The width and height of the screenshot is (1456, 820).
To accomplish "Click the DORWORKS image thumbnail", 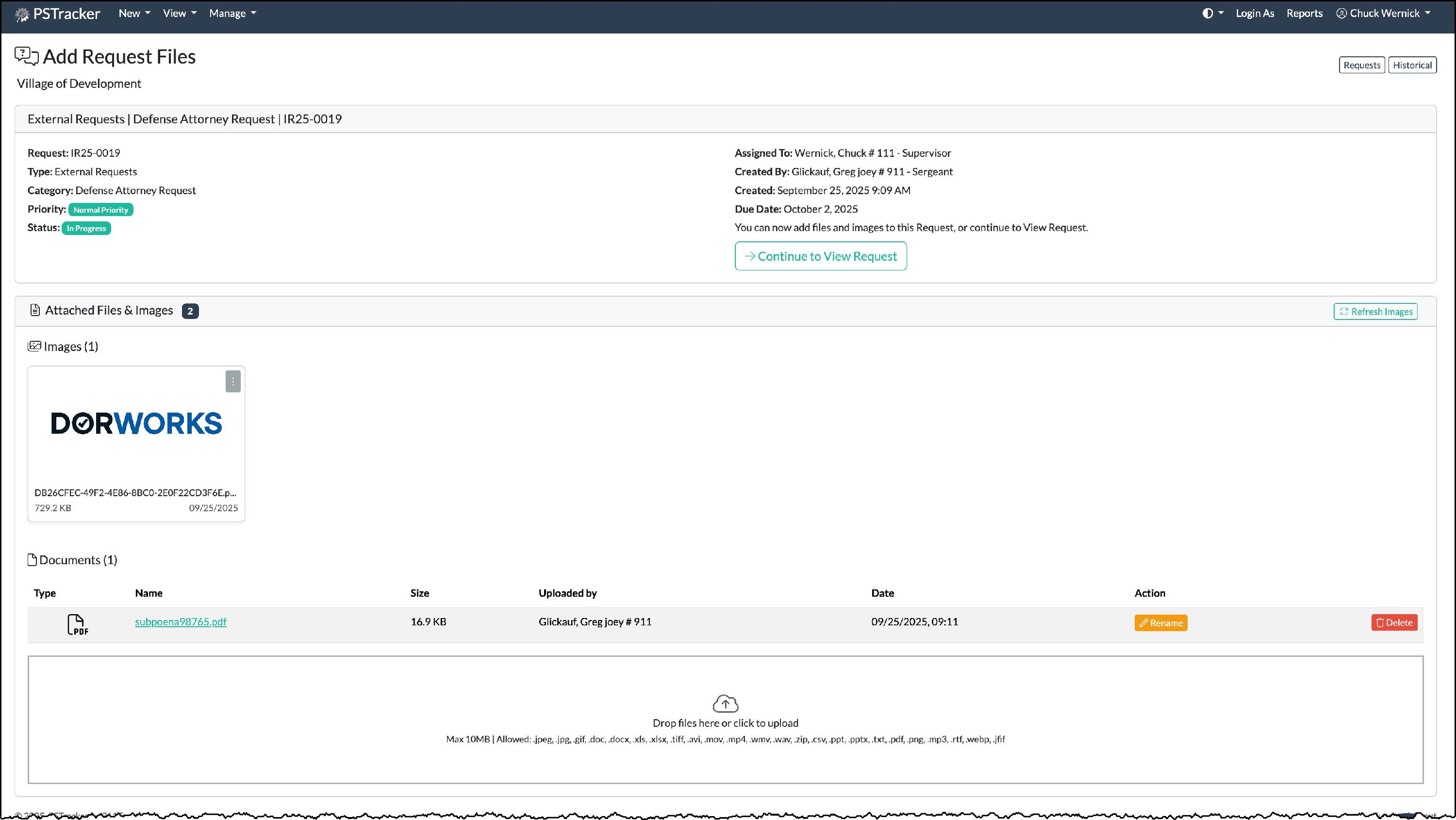I will (x=136, y=423).
